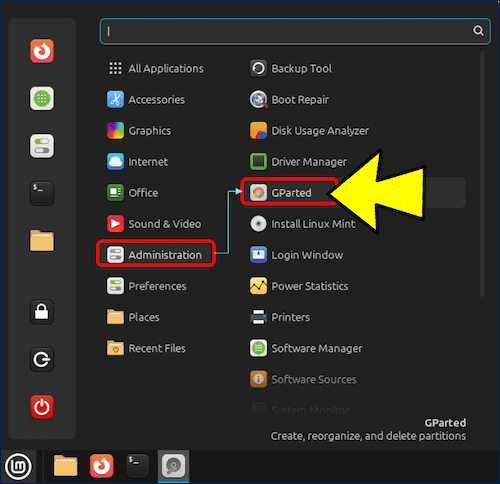Open Driver Manager
500x484 pixels.
298,162
